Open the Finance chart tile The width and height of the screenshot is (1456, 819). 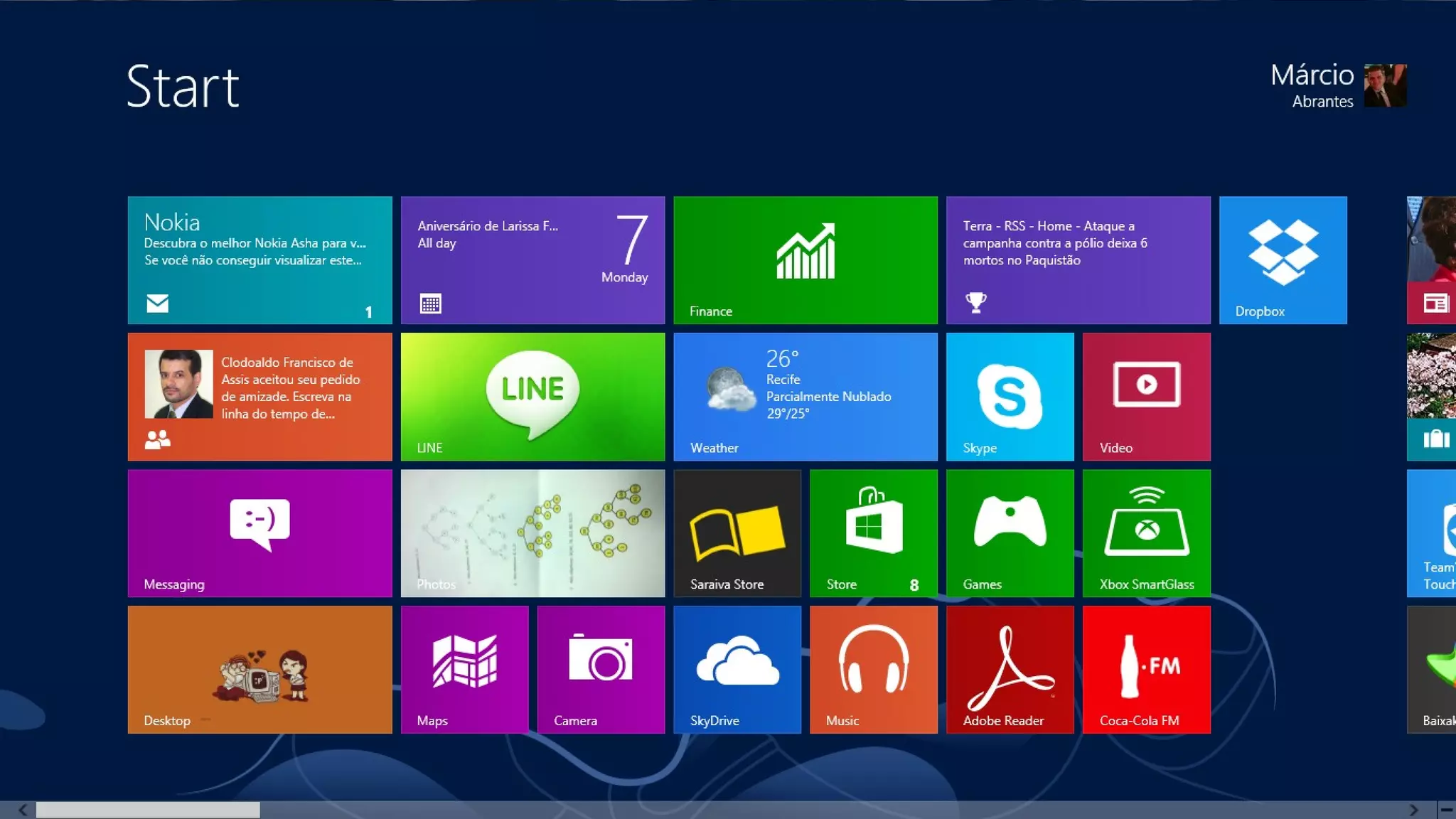point(805,259)
